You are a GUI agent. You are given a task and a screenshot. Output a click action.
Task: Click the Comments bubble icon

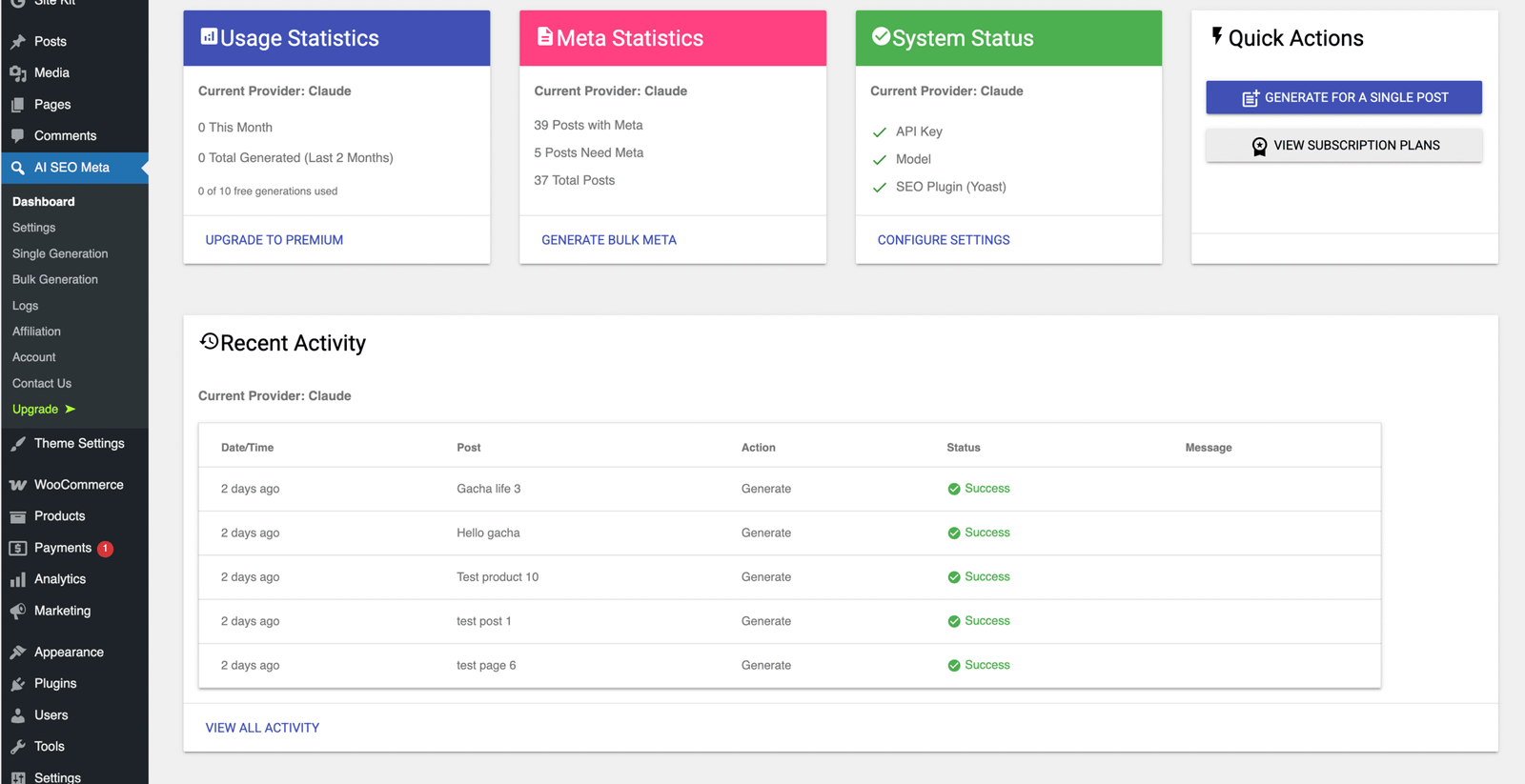coord(18,136)
